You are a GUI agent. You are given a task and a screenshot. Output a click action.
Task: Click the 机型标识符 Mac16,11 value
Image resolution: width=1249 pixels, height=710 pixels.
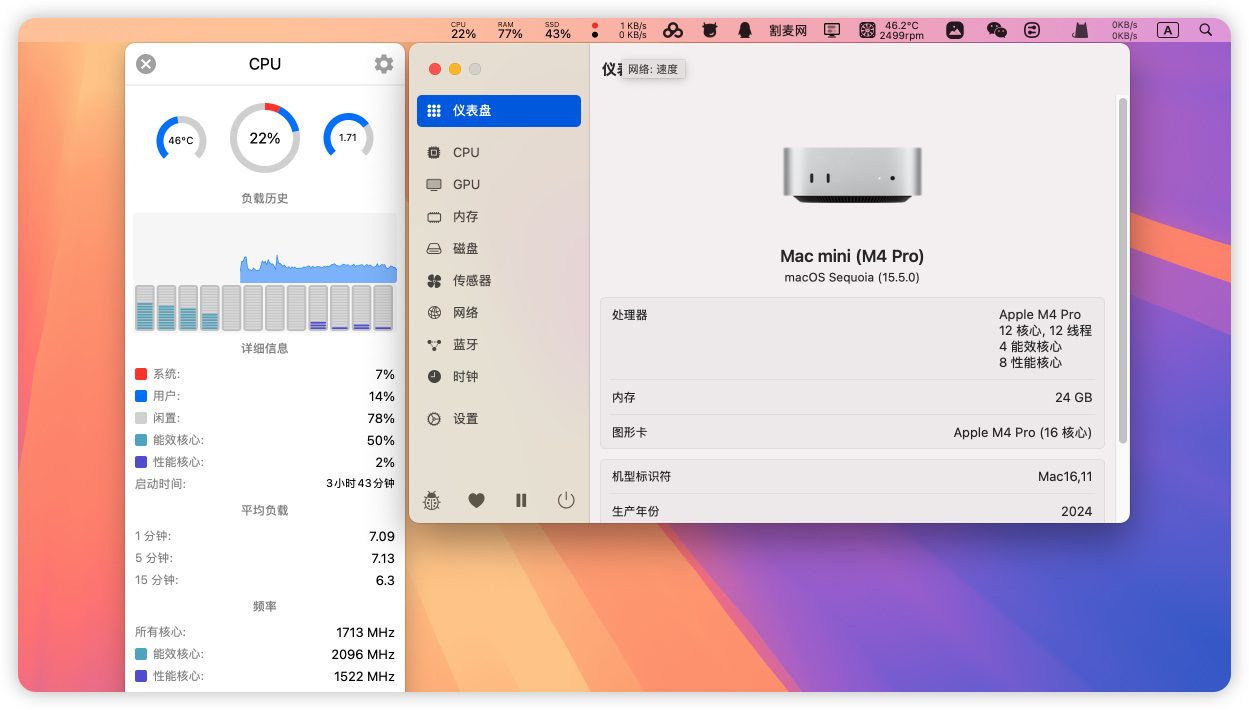click(x=1065, y=477)
